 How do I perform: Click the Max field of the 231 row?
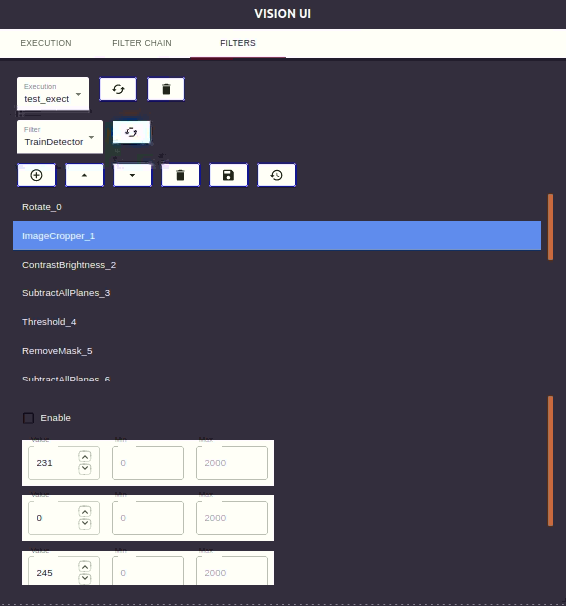[x=232, y=463]
